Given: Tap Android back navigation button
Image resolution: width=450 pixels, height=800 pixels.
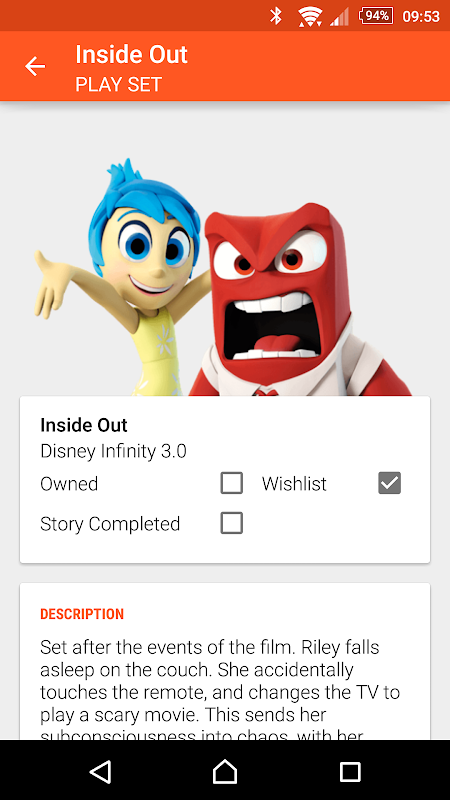Looking at the screenshot, I should coord(100,771).
